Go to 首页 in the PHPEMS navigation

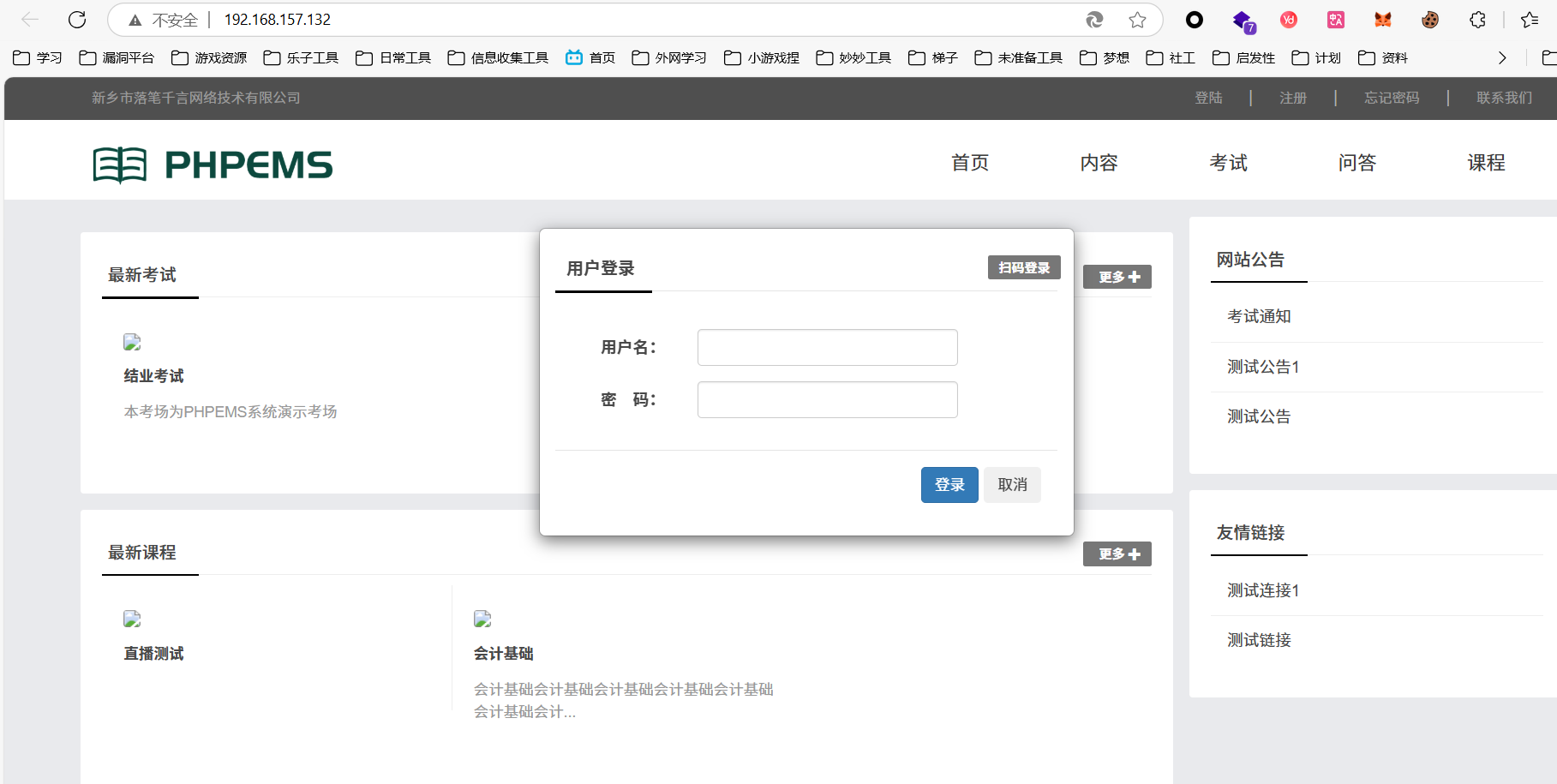click(970, 163)
